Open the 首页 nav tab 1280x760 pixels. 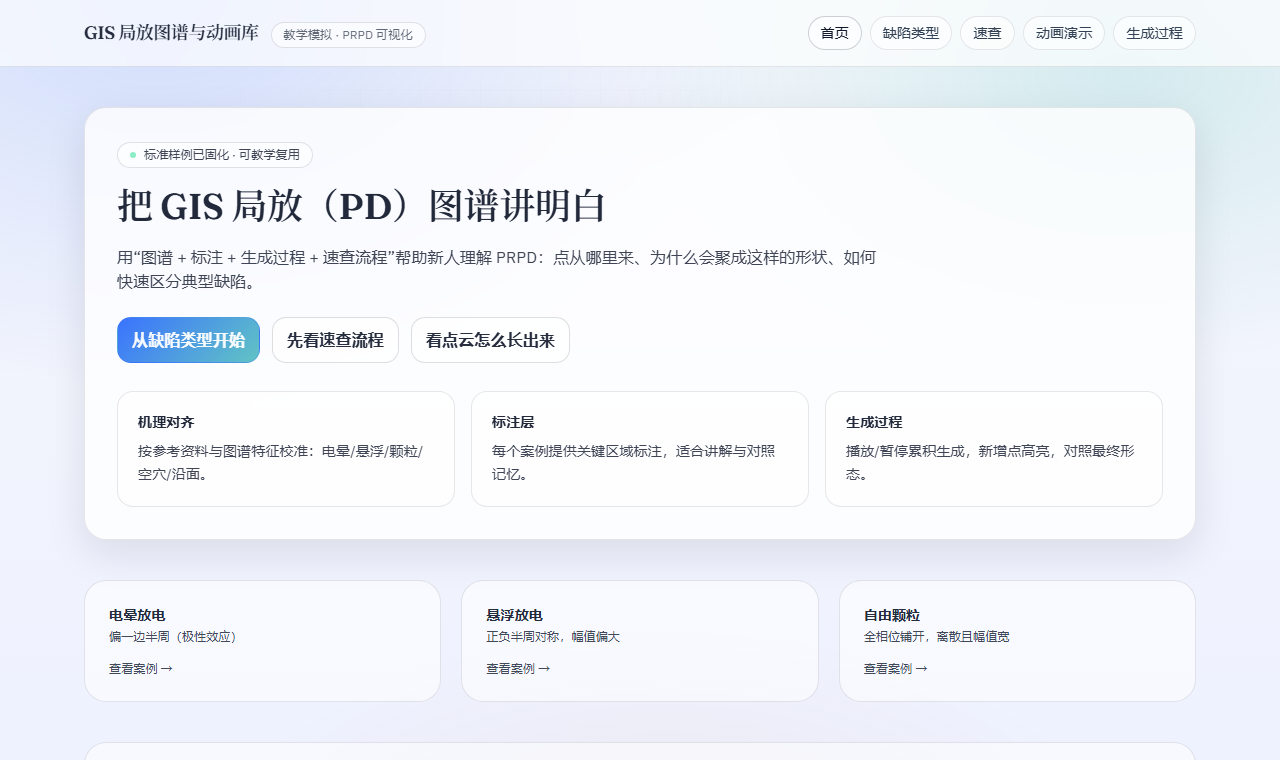point(834,33)
